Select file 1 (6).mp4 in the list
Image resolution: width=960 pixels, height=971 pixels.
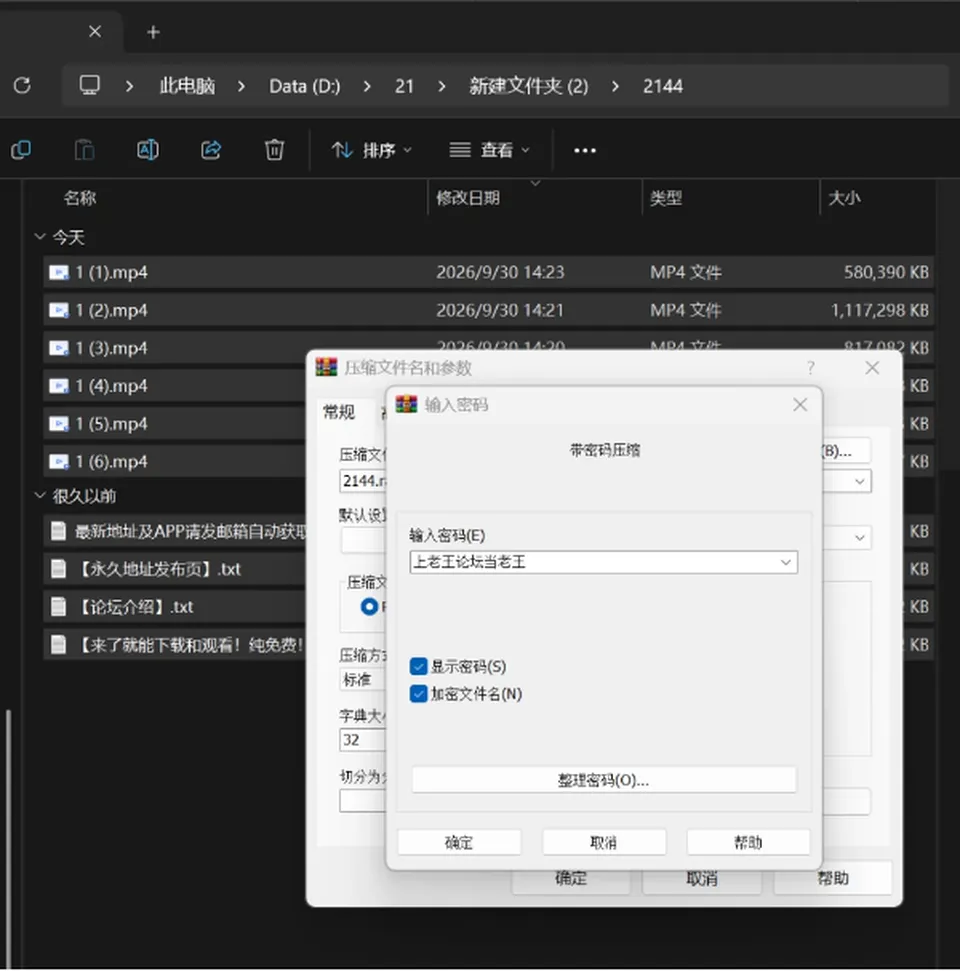click(x=175, y=461)
